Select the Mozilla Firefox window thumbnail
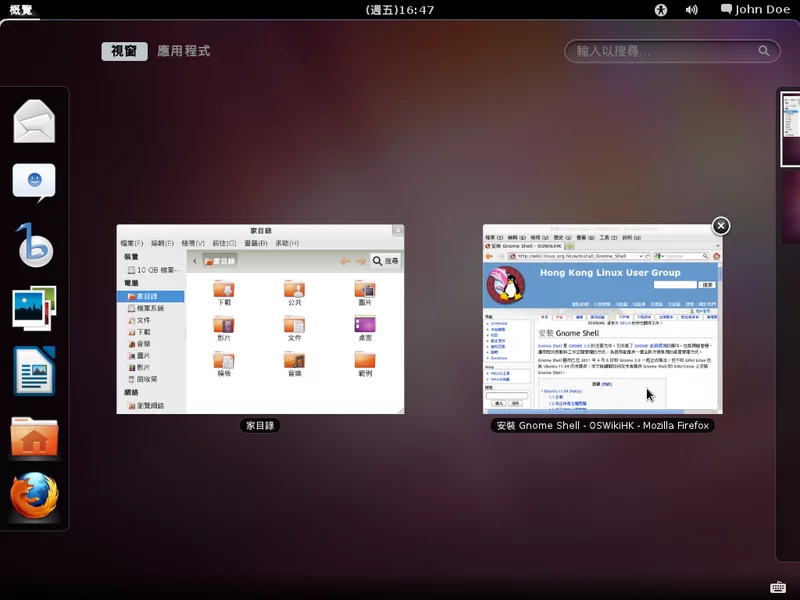Image resolution: width=800 pixels, height=600 pixels. [601, 319]
